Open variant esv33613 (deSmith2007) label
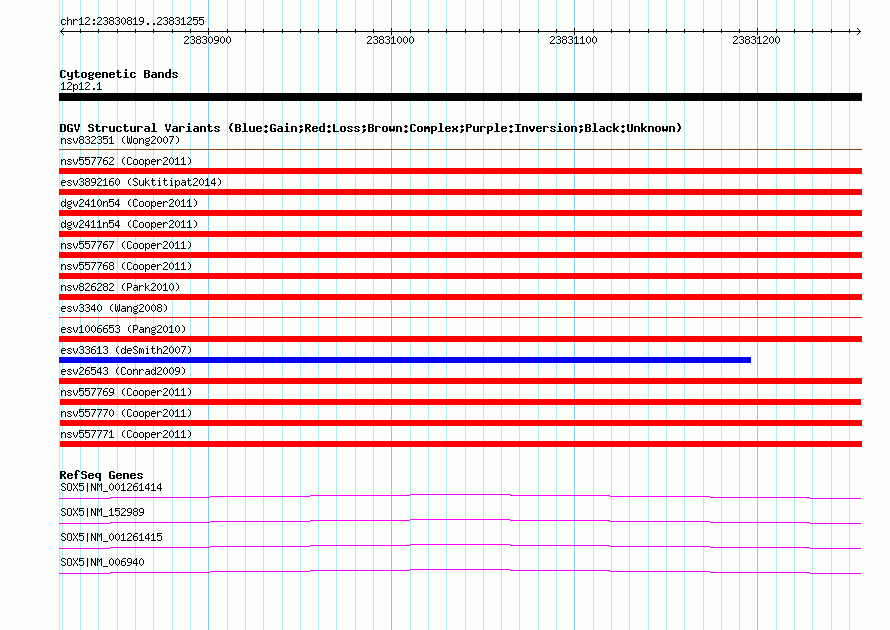The image size is (890, 630). click(x=126, y=350)
